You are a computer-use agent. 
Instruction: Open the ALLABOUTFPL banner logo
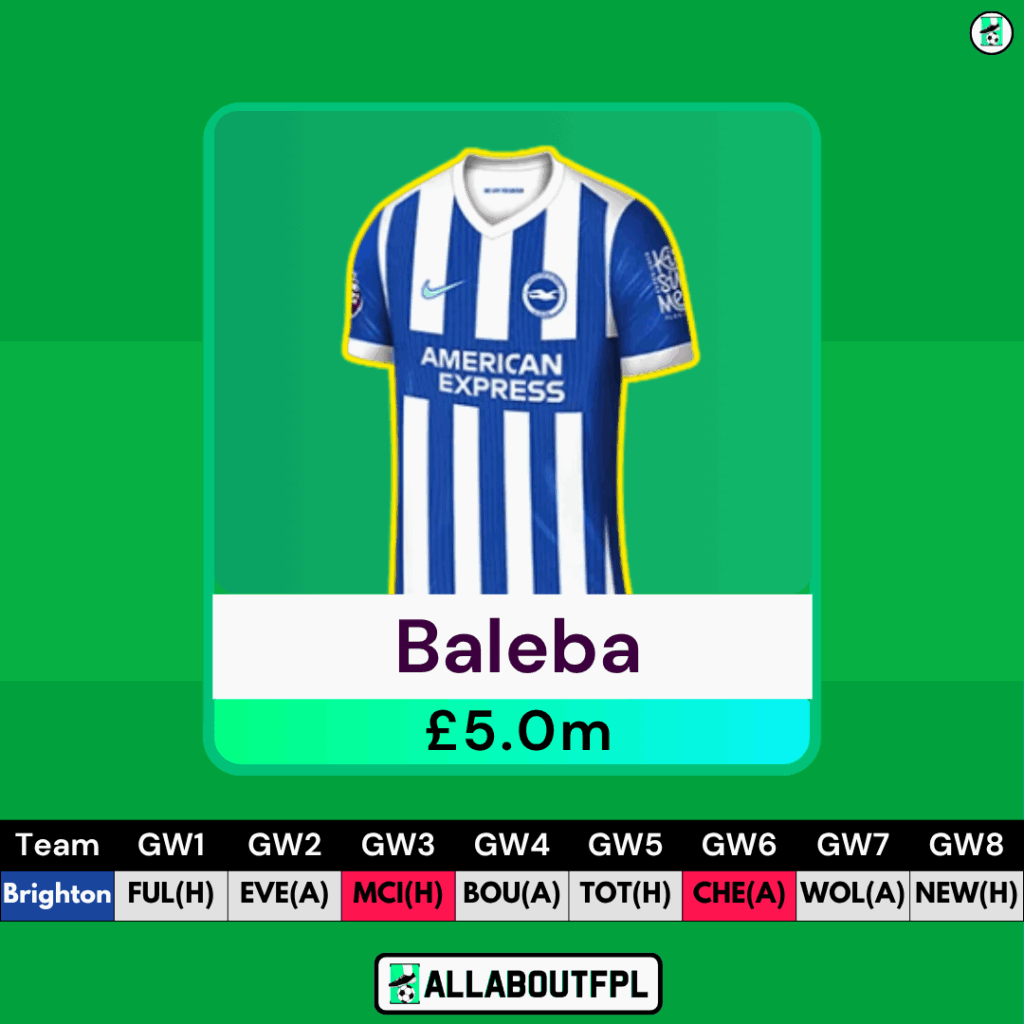[519, 984]
